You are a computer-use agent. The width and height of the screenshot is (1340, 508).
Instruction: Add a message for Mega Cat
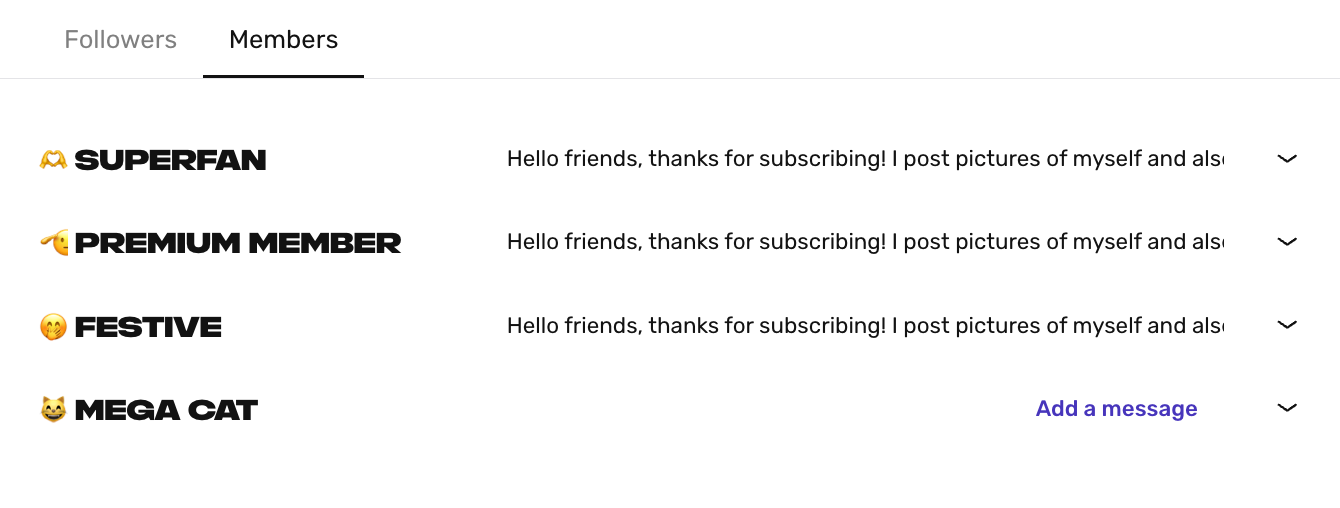(1116, 409)
